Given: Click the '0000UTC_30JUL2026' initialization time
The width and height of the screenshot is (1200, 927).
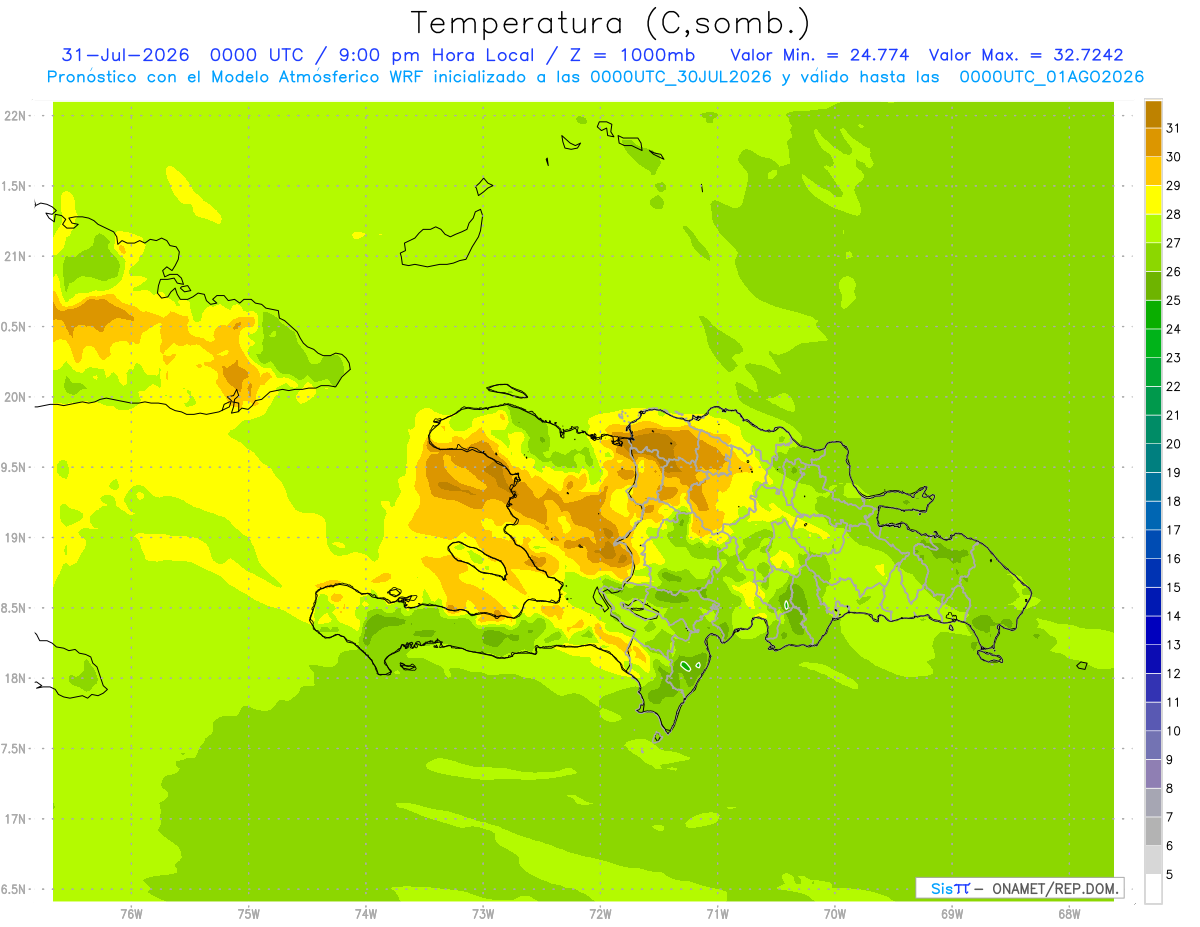Looking at the screenshot, I should pos(681,77).
